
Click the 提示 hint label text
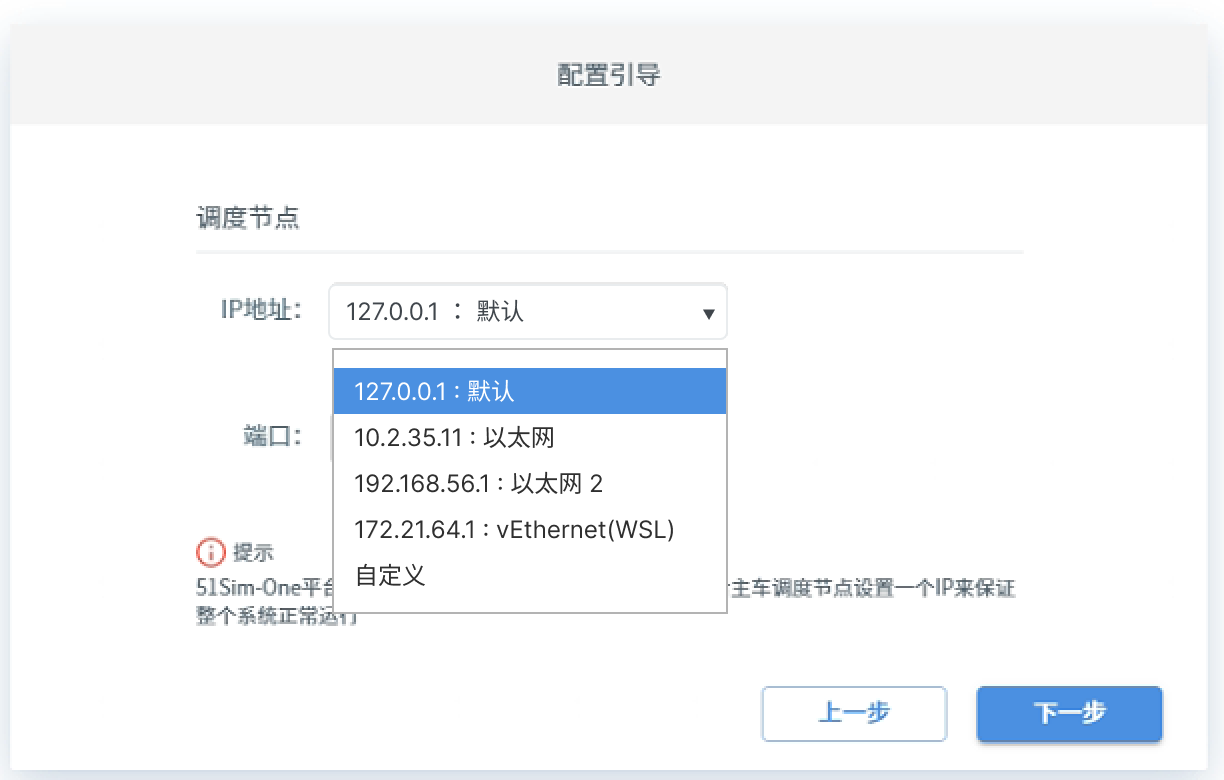click(253, 552)
